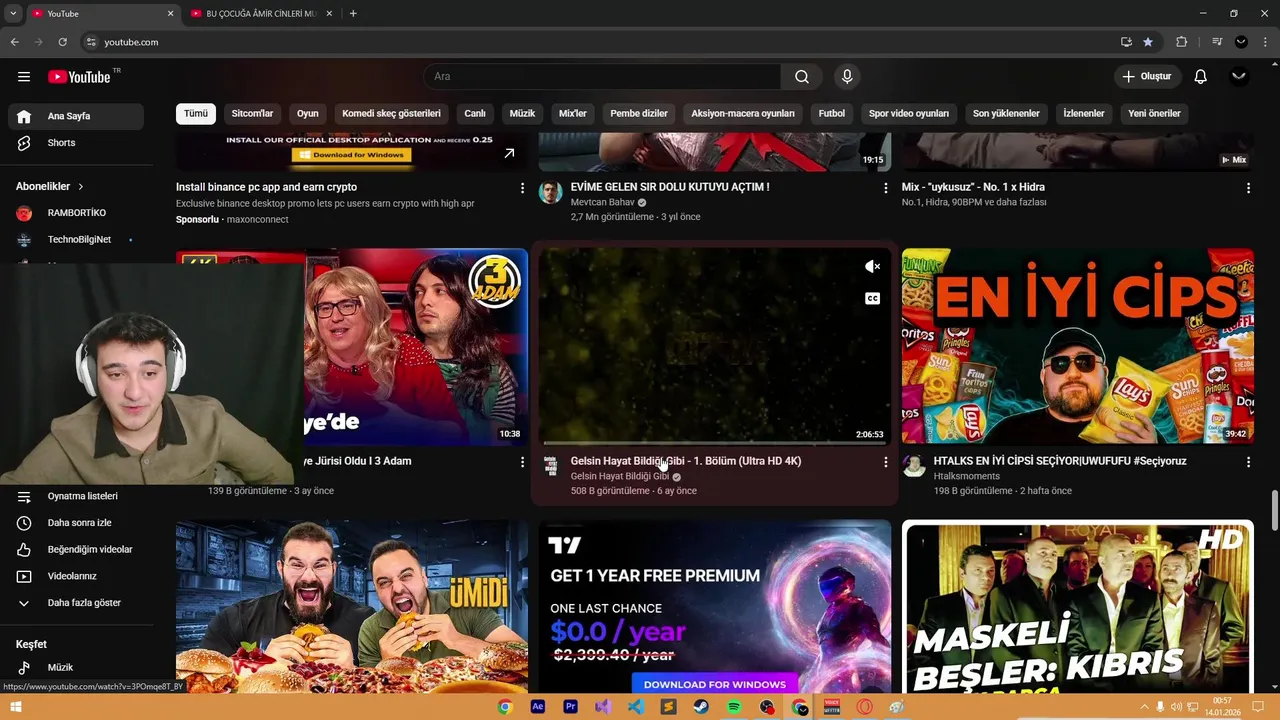Unmute the Gelsin Hayat Bildiği Gibi preview
The width and height of the screenshot is (1280, 720).
[x=872, y=266]
